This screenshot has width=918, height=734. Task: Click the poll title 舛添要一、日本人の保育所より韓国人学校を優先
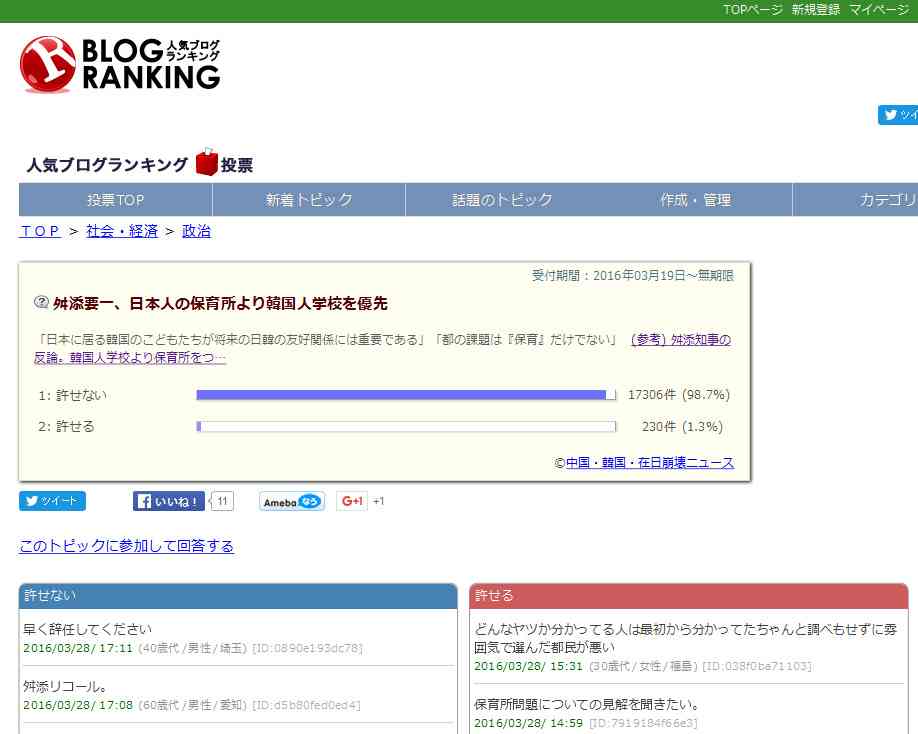click(220, 304)
